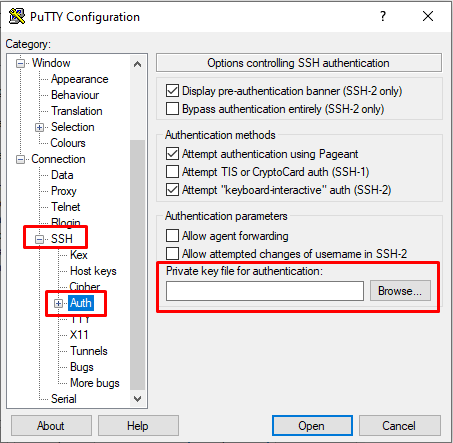Uncheck Attempt authentication using Pageant
The height and width of the screenshot is (443, 453).
[x=172, y=154]
